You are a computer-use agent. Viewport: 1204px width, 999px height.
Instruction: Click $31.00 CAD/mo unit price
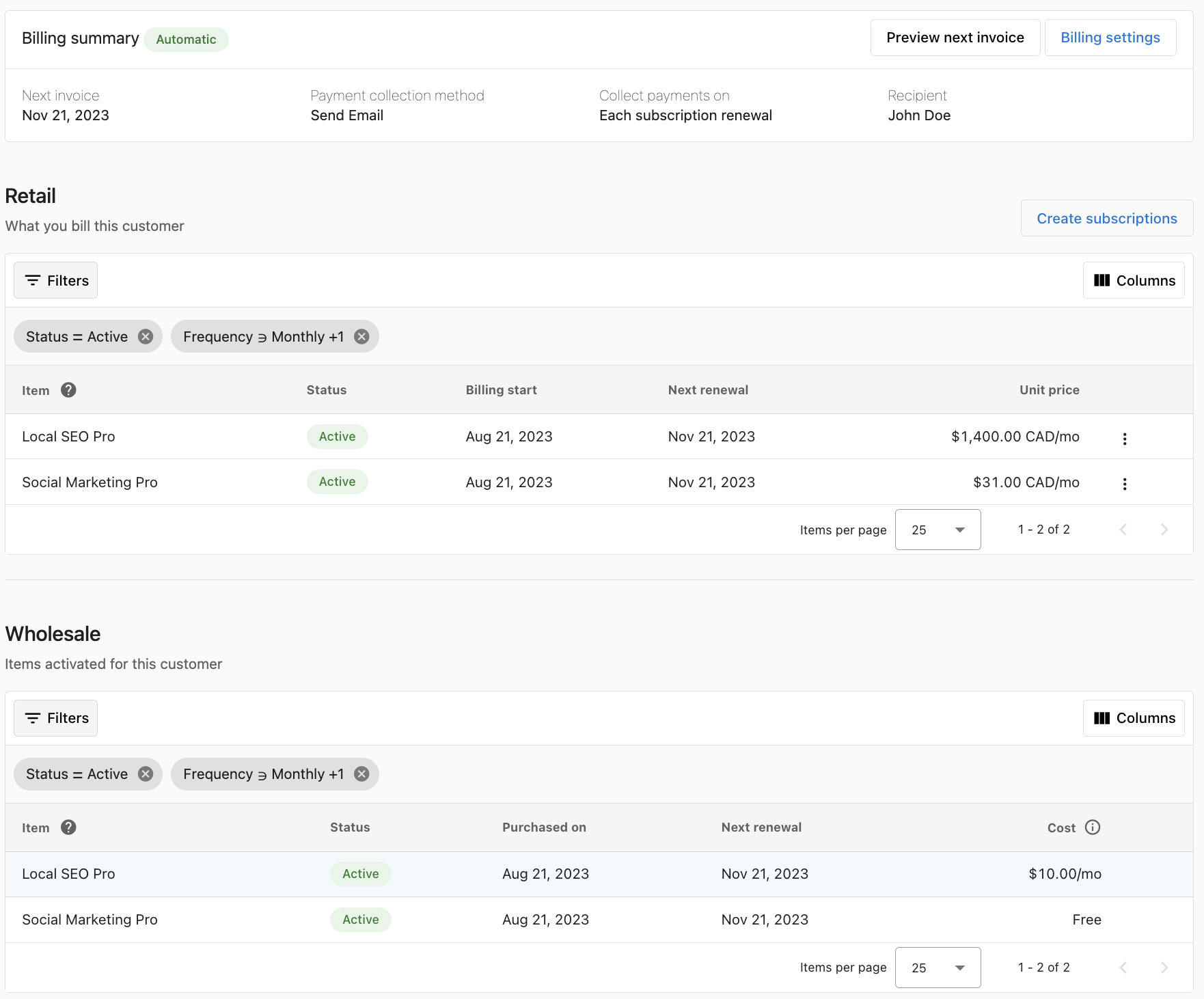pyautogui.click(x=1026, y=482)
